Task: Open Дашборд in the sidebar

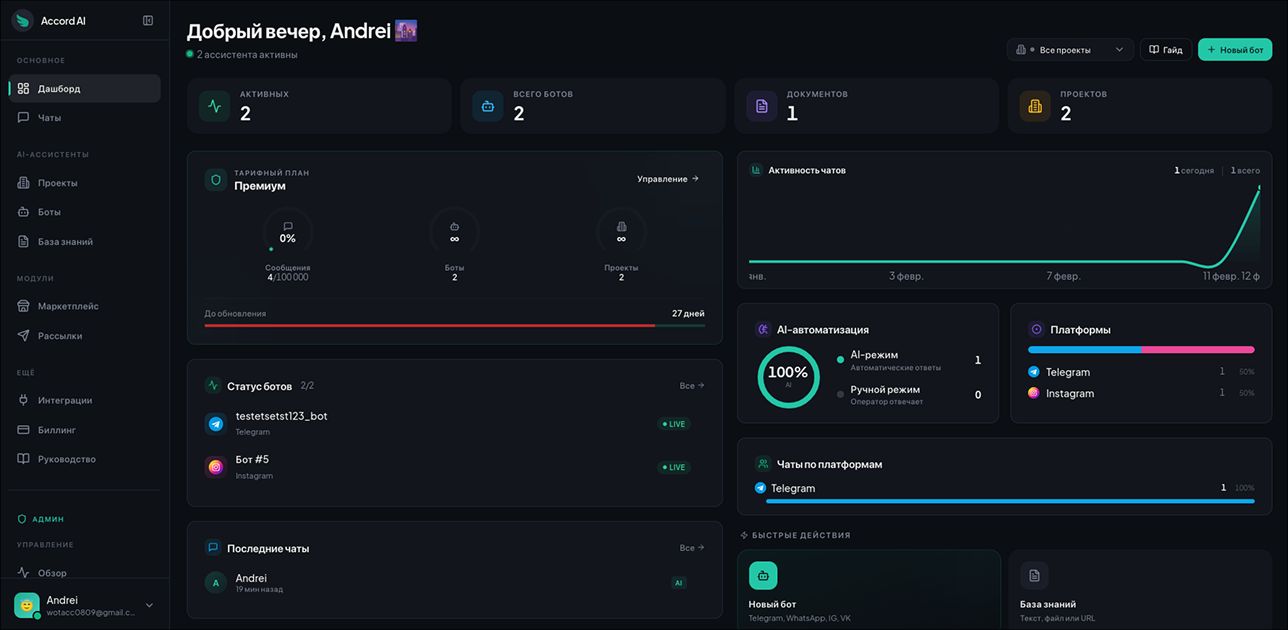Action: click(x=84, y=88)
